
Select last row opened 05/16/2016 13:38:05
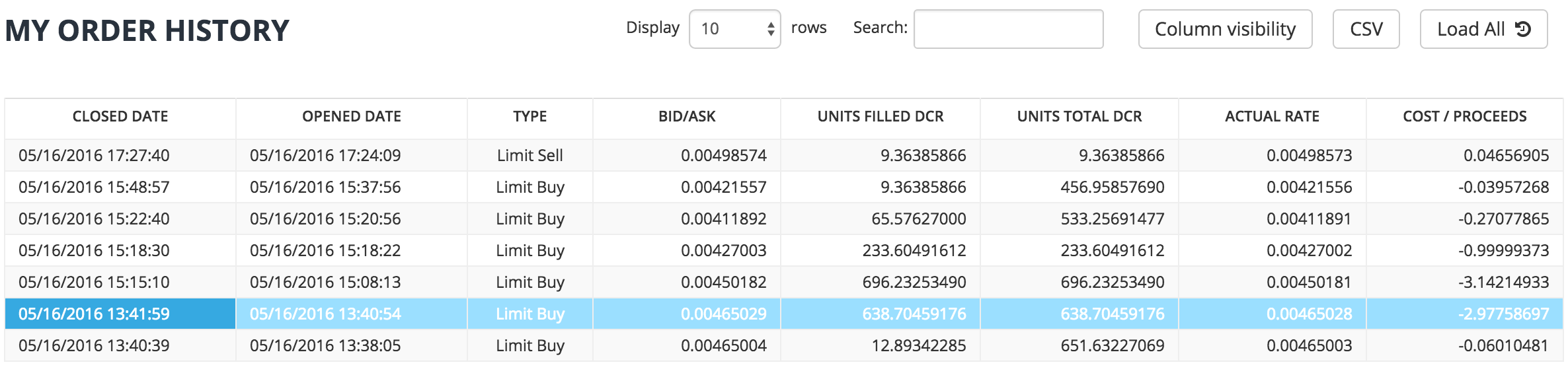pyautogui.click(x=325, y=345)
